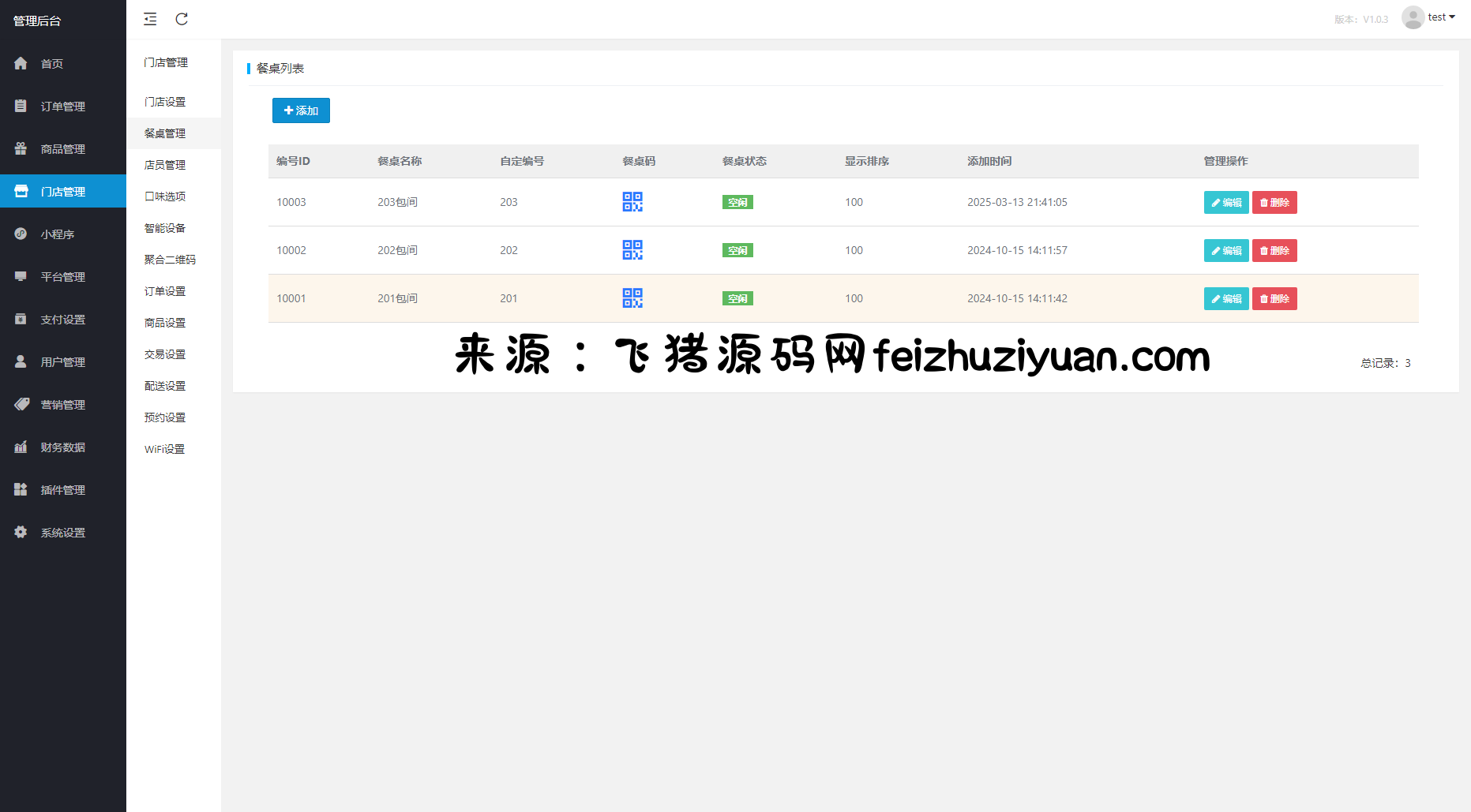Open QR code for table 10003
Screen dimensions: 1471x812
[x=632, y=202]
